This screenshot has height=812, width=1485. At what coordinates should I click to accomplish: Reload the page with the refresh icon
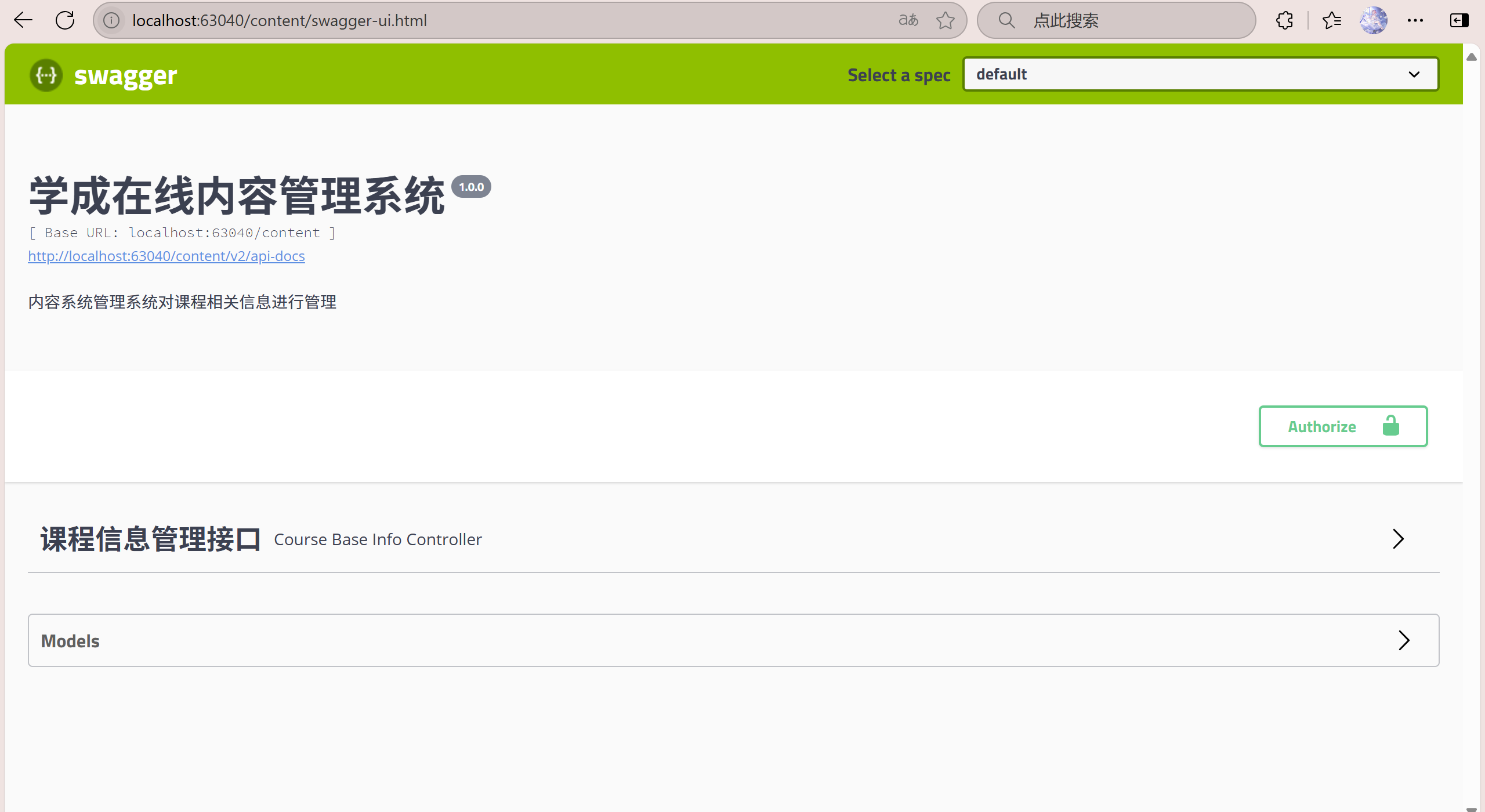click(x=65, y=20)
